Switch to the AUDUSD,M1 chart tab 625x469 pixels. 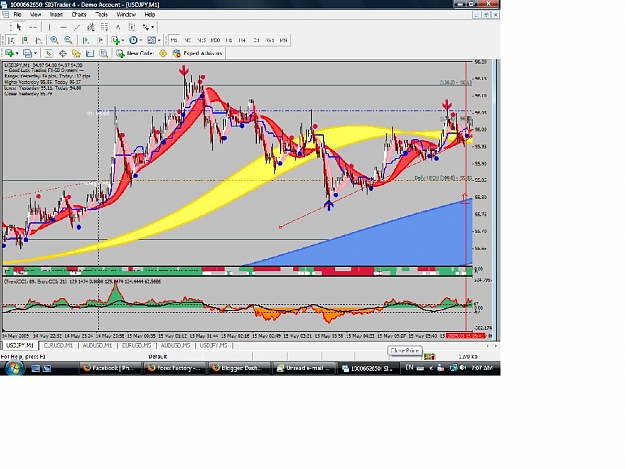[97, 345]
